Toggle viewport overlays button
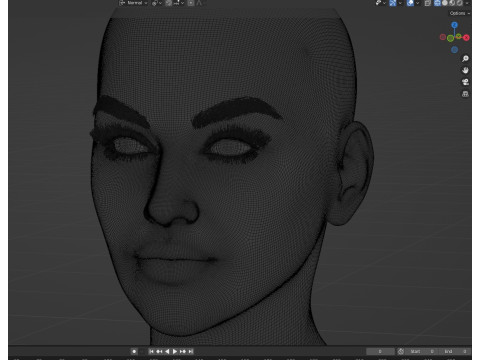480x360 pixels. [410, 3]
